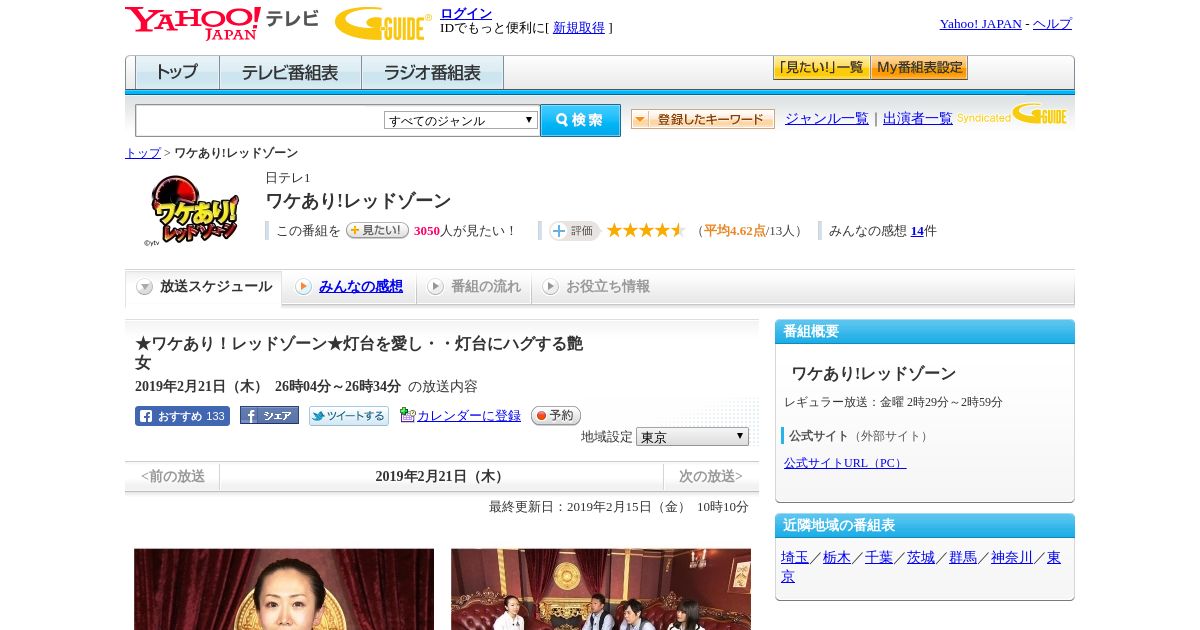Open the ヘルプ link
The image size is (1200, 630).
coord(1052,24)
